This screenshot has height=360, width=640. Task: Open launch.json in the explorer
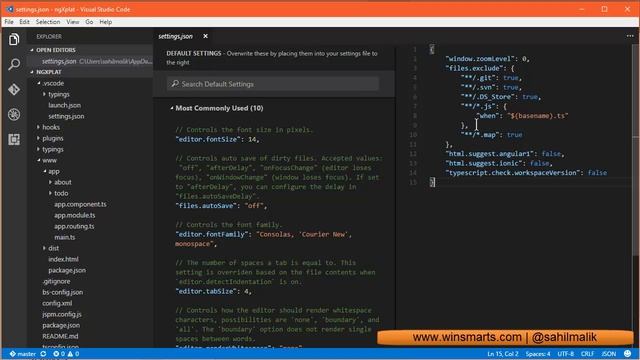pos(64,105)
